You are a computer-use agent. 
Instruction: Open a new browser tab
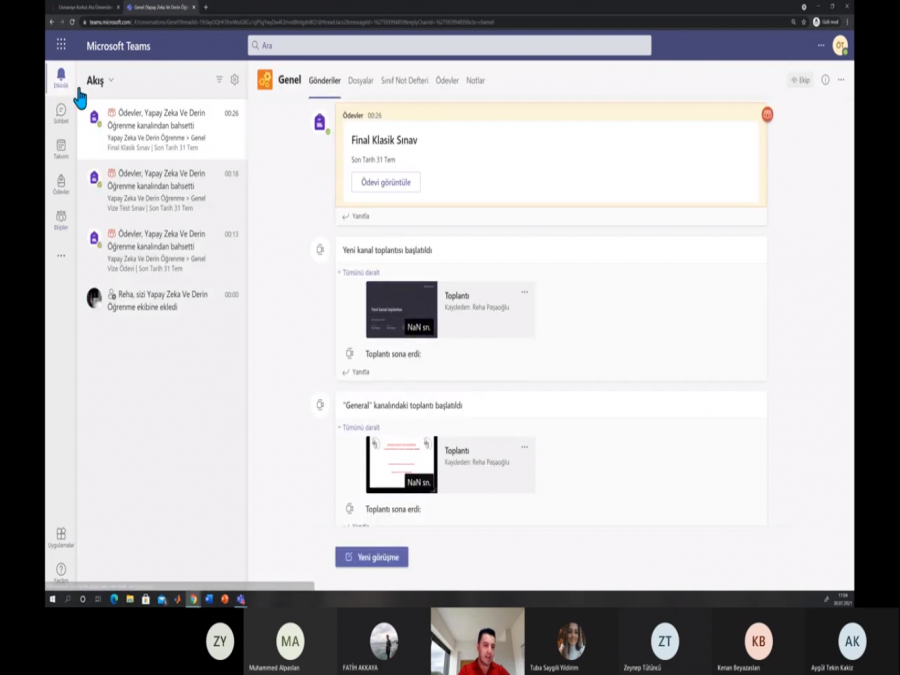pyautogui.click(x=205, y=7)
